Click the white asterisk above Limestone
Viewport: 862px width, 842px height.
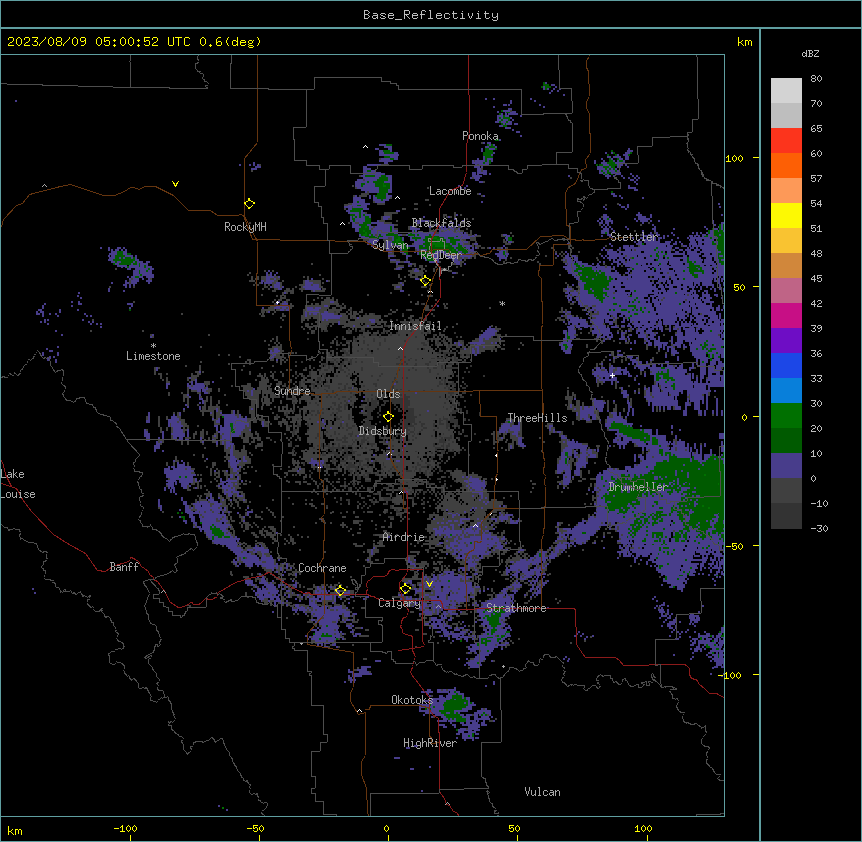pyautogui.click(x=153, y=346)
